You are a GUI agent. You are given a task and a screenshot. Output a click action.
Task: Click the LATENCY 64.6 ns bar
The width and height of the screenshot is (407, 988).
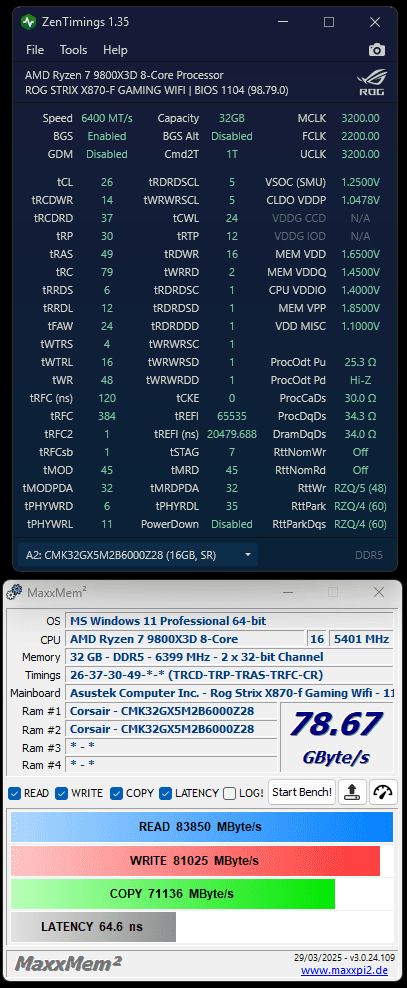93,927
